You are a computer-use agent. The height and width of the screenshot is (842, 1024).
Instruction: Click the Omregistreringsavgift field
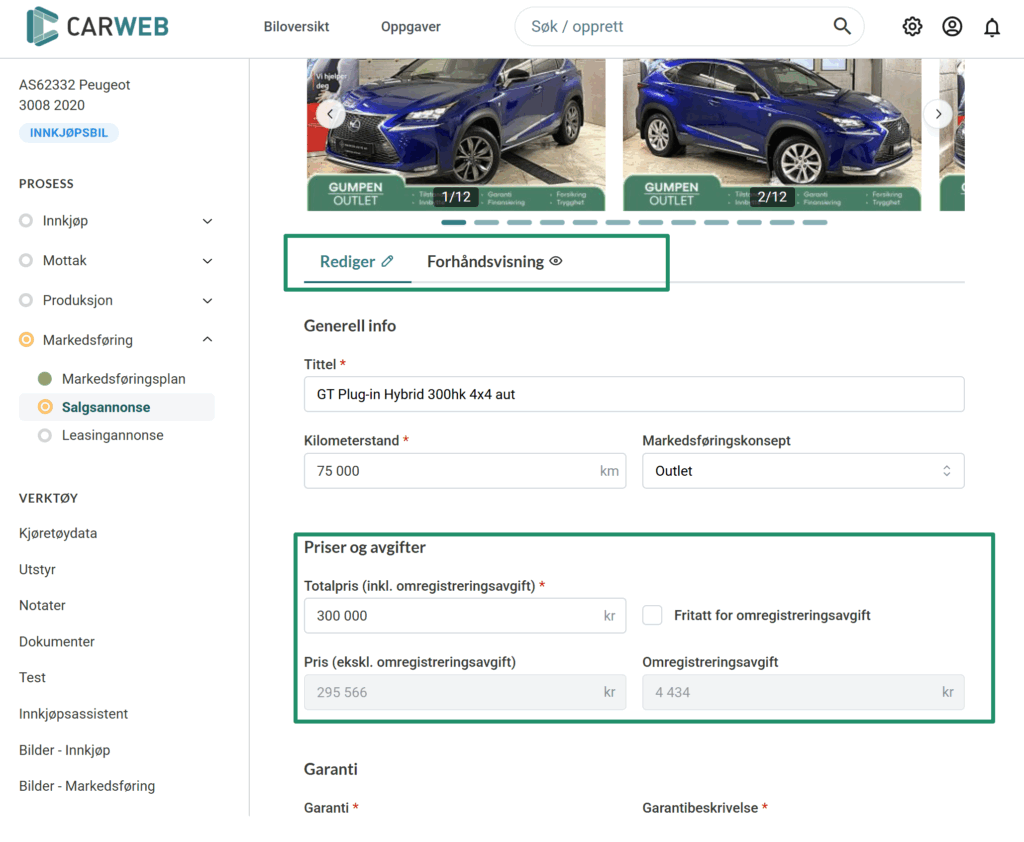pyautogui.click(x=803, y=692)
